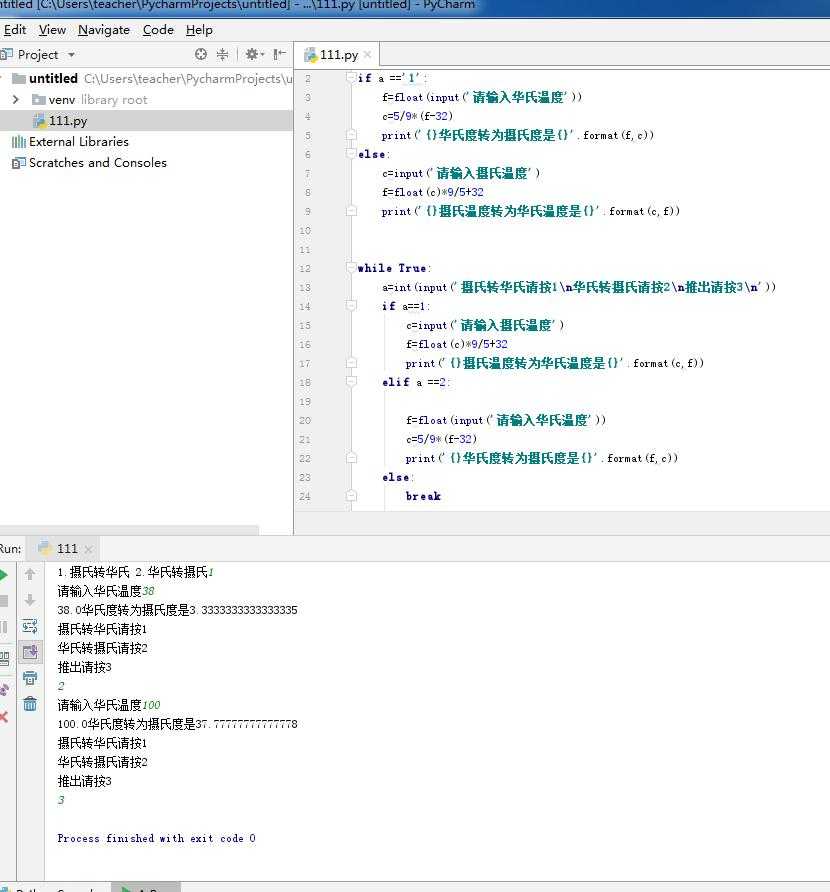Collapse all nodes in Project panel
Screen dimensions: 830x892
[x=222, y=54]
